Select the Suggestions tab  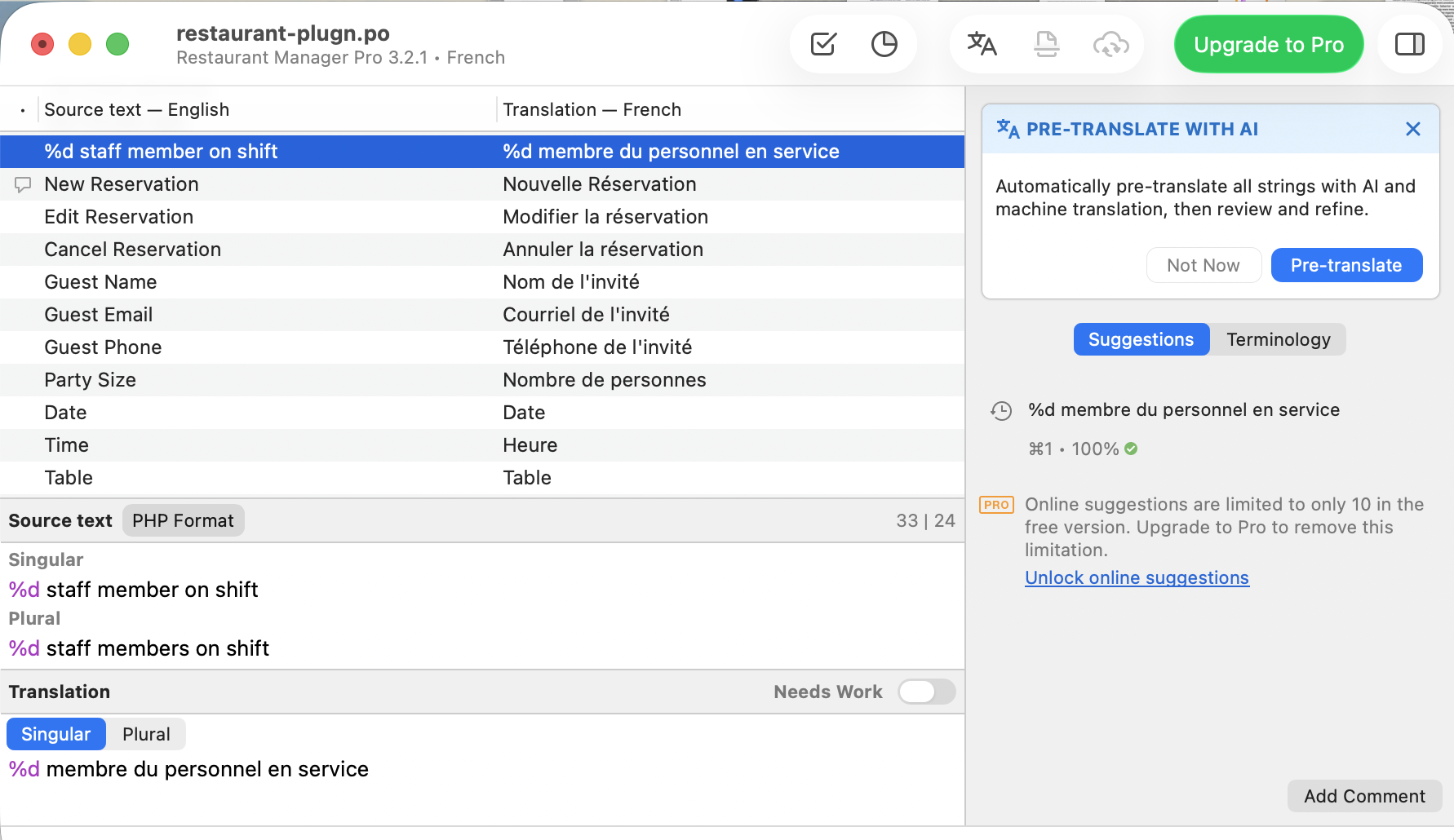coord(1141,339)
